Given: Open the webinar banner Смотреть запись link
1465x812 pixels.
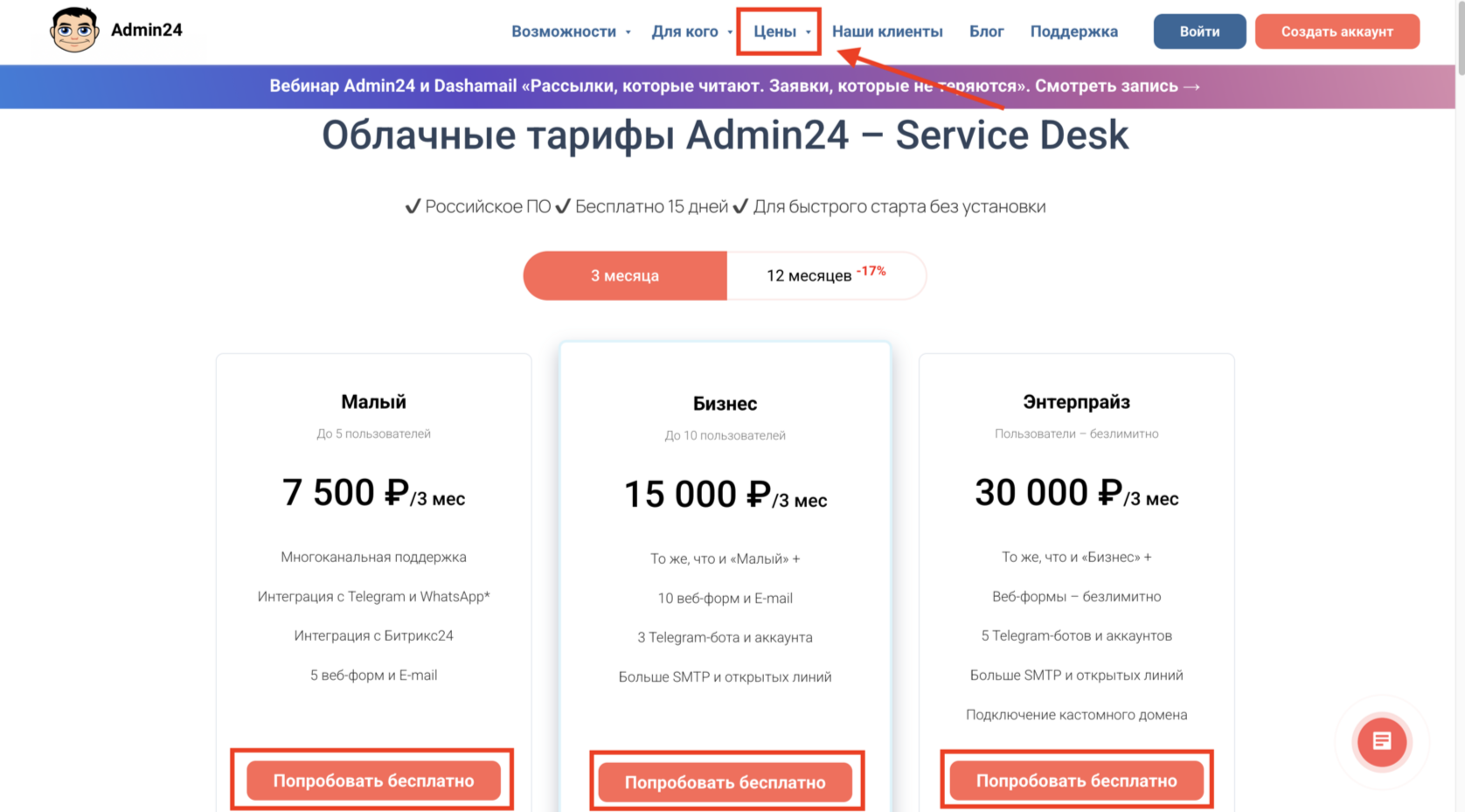Looking at the screenshot, I should coord(1117,87).
